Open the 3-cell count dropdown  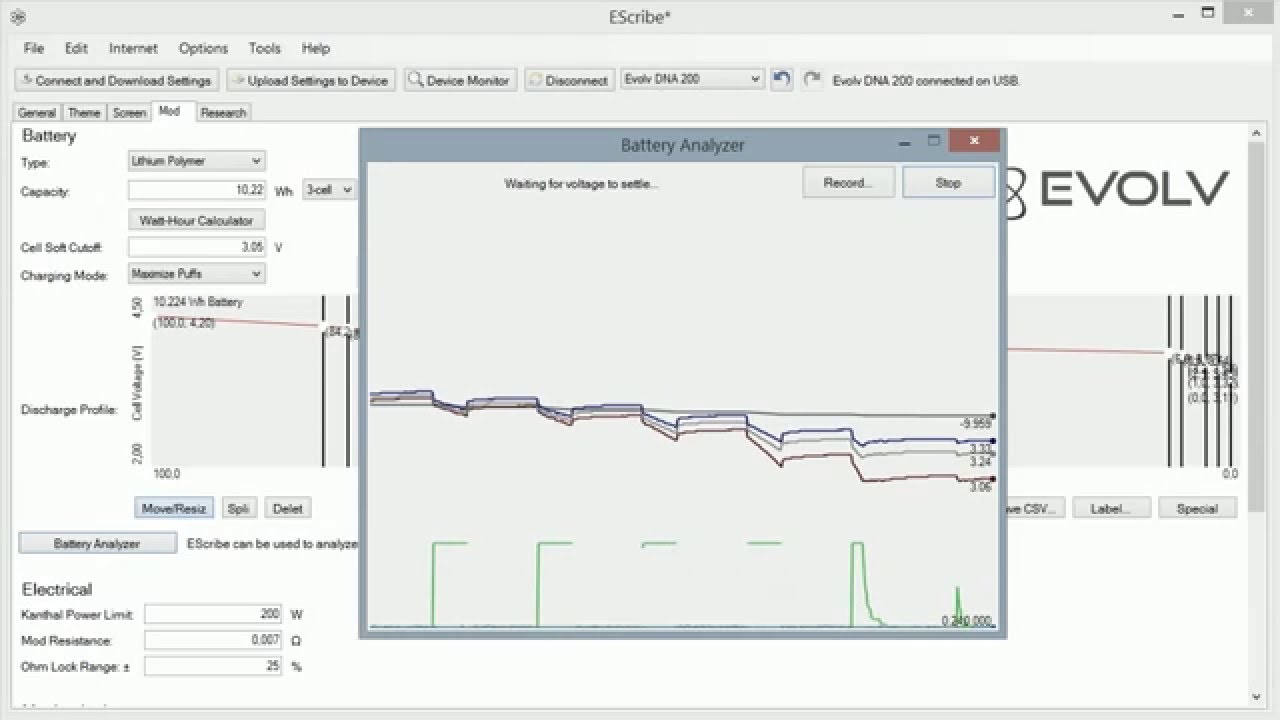click(x=329, y=190)
